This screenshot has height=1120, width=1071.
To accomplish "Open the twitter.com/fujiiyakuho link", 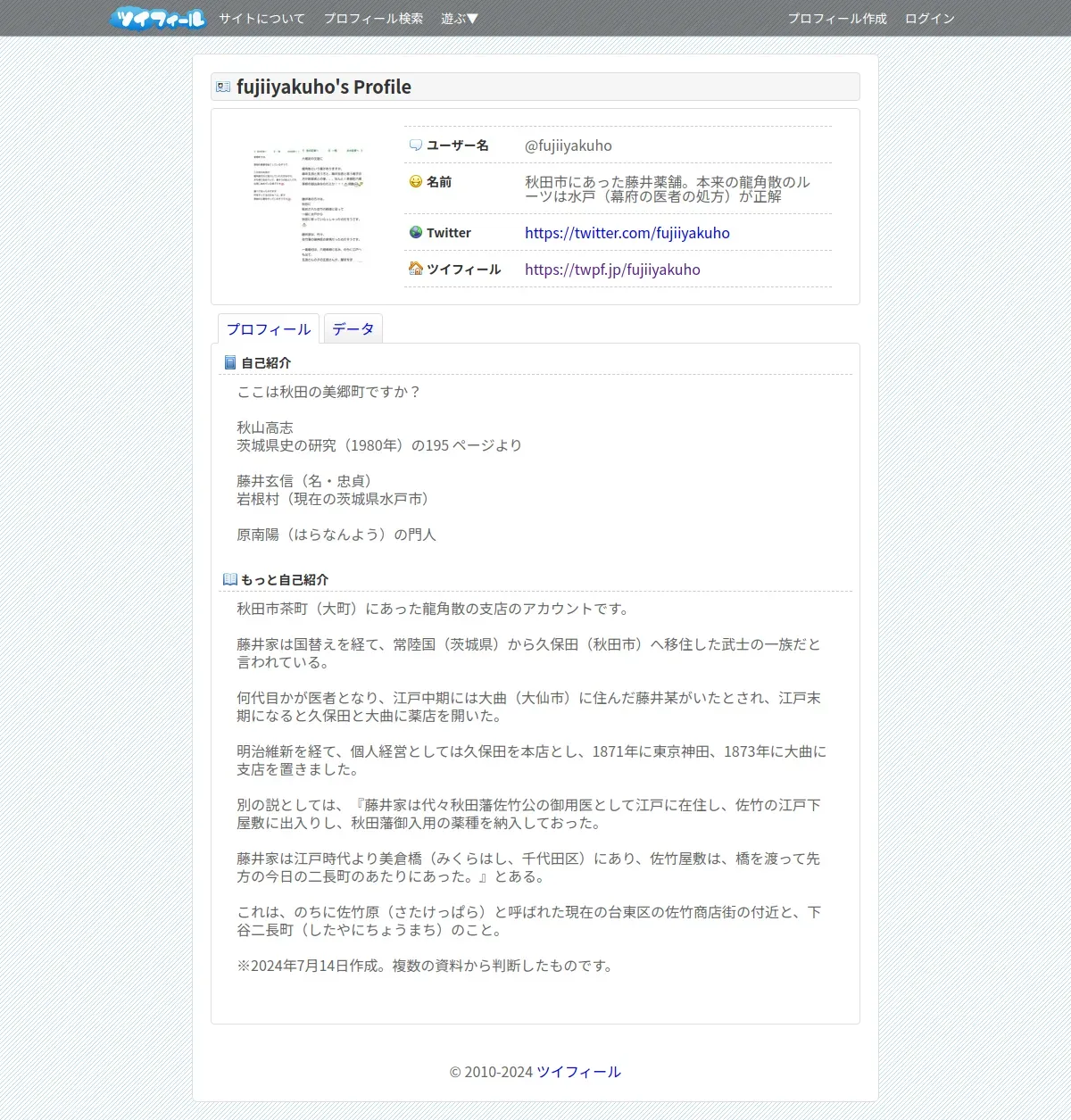I will [x=627, y=233].
